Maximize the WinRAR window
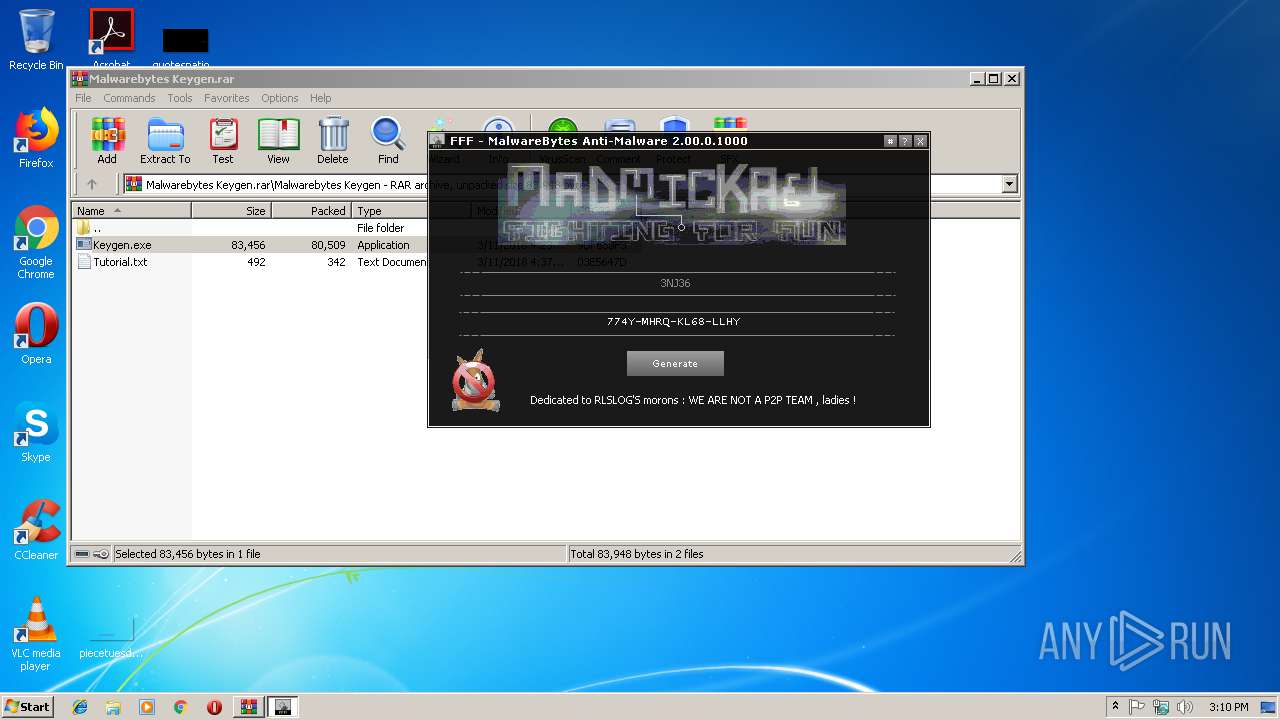The width and height of the screenshot is (1280, 720). coord(993,78)
